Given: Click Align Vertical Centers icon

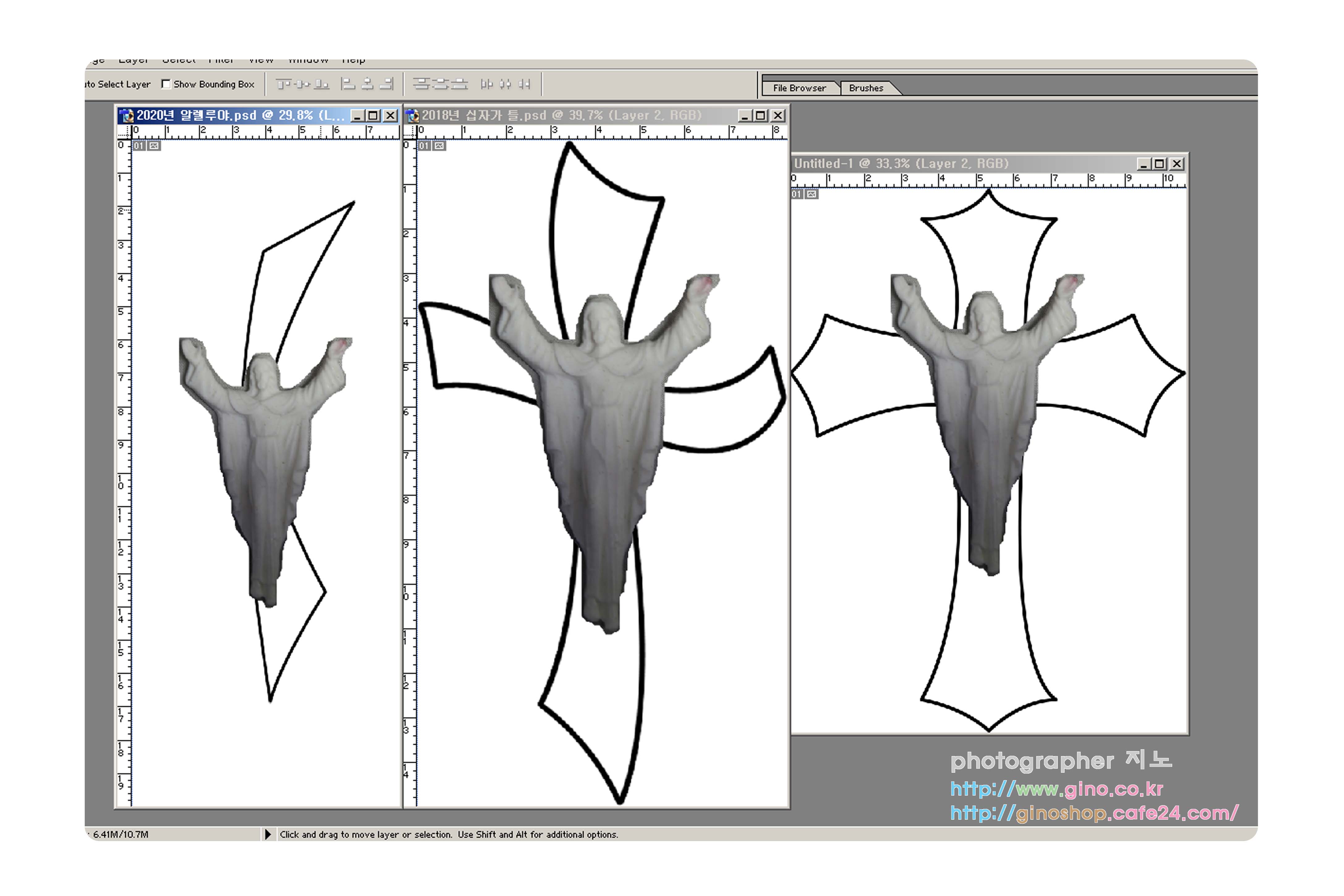Looking at the screenshot, I should pyautogui.click(x=302, y=85).
